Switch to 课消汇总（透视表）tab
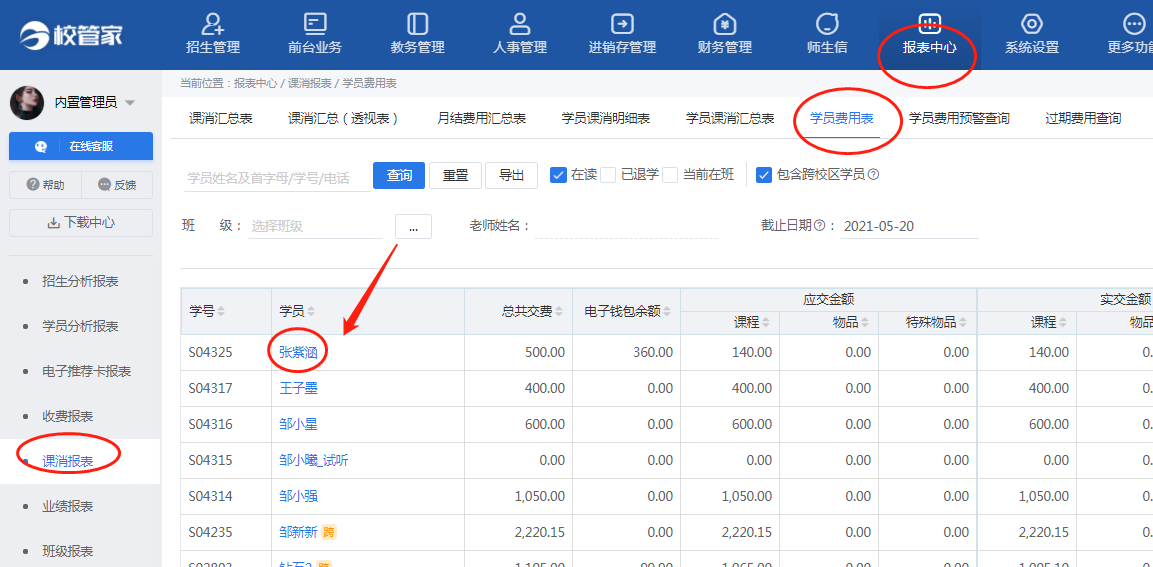The height and width of the screenshot is (567, 1153). (343, 118)
